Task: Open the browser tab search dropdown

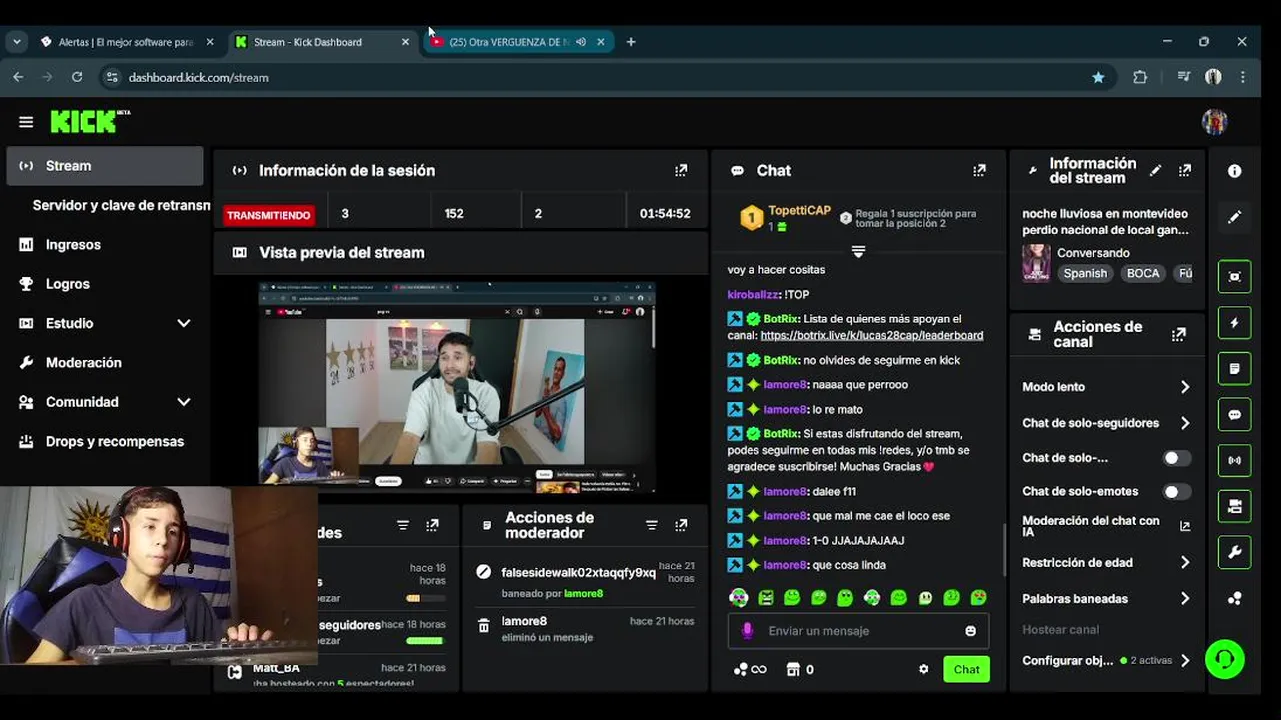Action: point(17,42)
